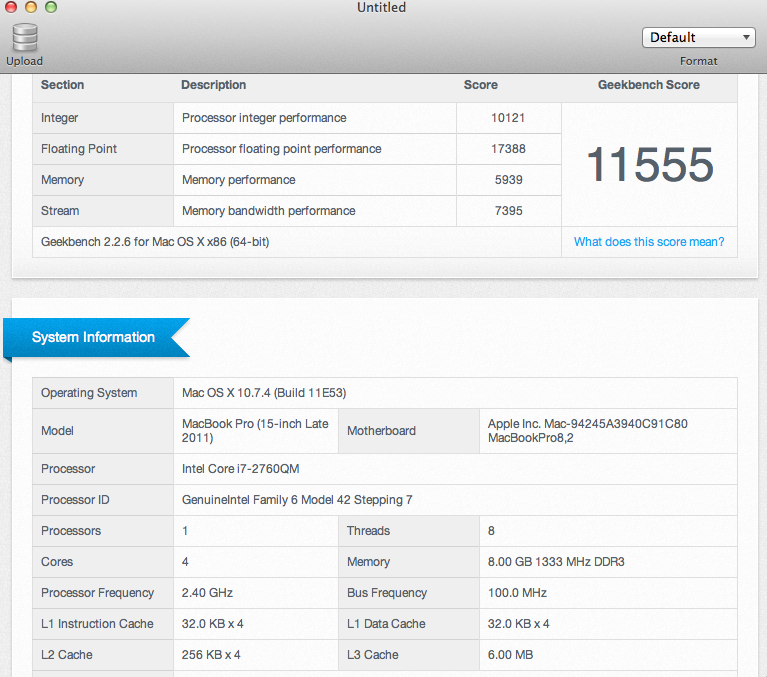Click the 'Section' column header
Image resolution: width=767 pixels, height=677 pixels.
(63, 85)
